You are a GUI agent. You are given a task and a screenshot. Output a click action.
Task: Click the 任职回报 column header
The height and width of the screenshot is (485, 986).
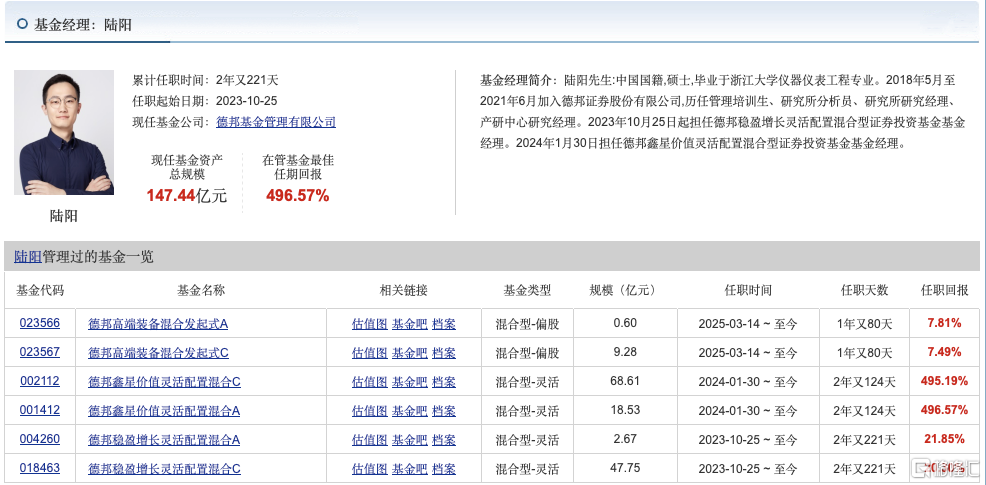[x=944, y=290]
